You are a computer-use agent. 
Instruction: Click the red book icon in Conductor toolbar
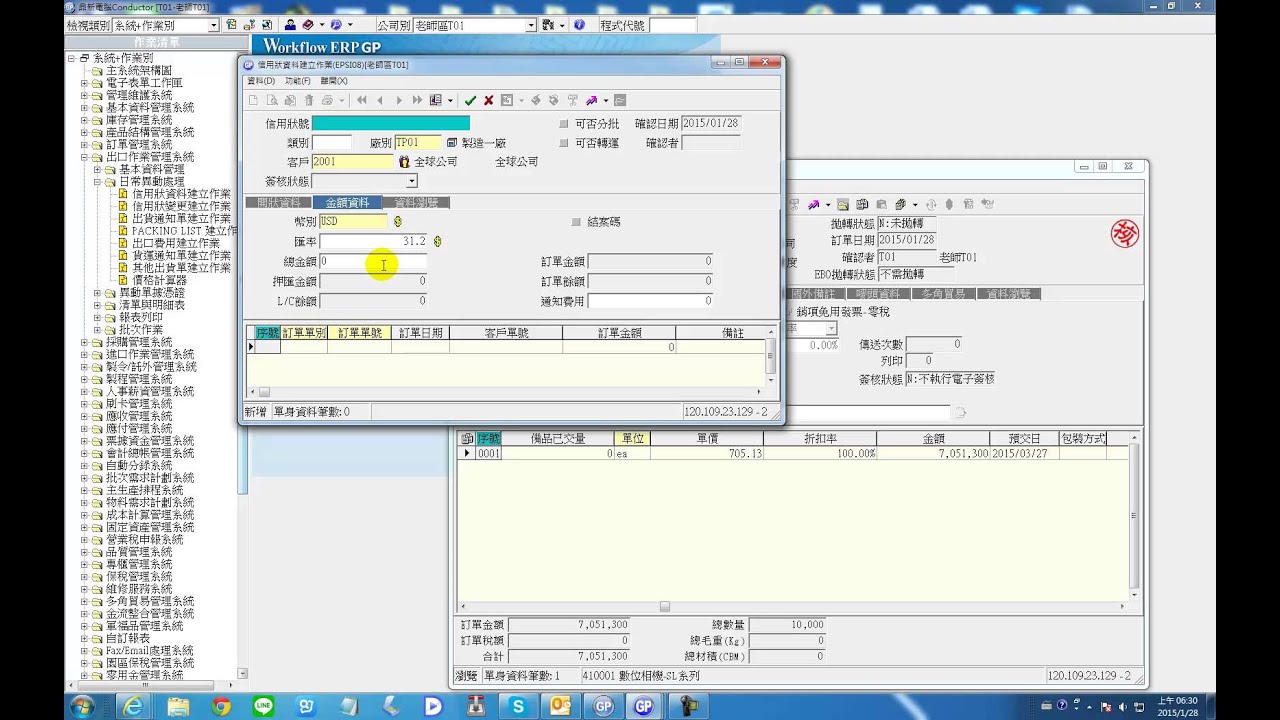[x=308, y=25]
